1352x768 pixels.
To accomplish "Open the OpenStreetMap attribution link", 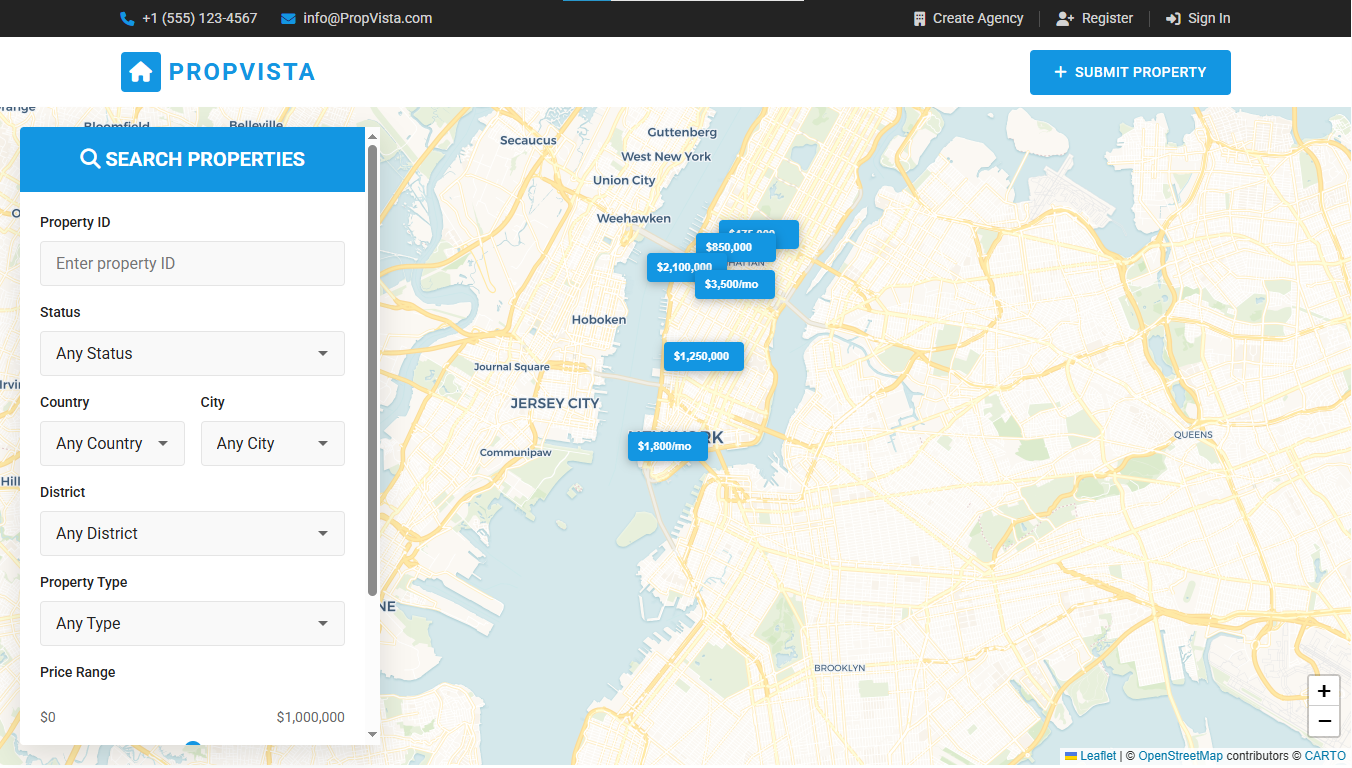I will pyautogui.click(x=1180, y=755).
